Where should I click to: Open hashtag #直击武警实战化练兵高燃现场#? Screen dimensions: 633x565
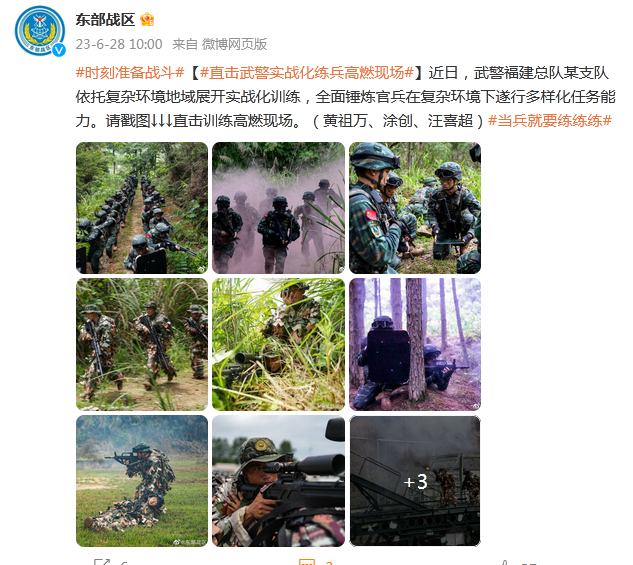click(x=307, y=73)
